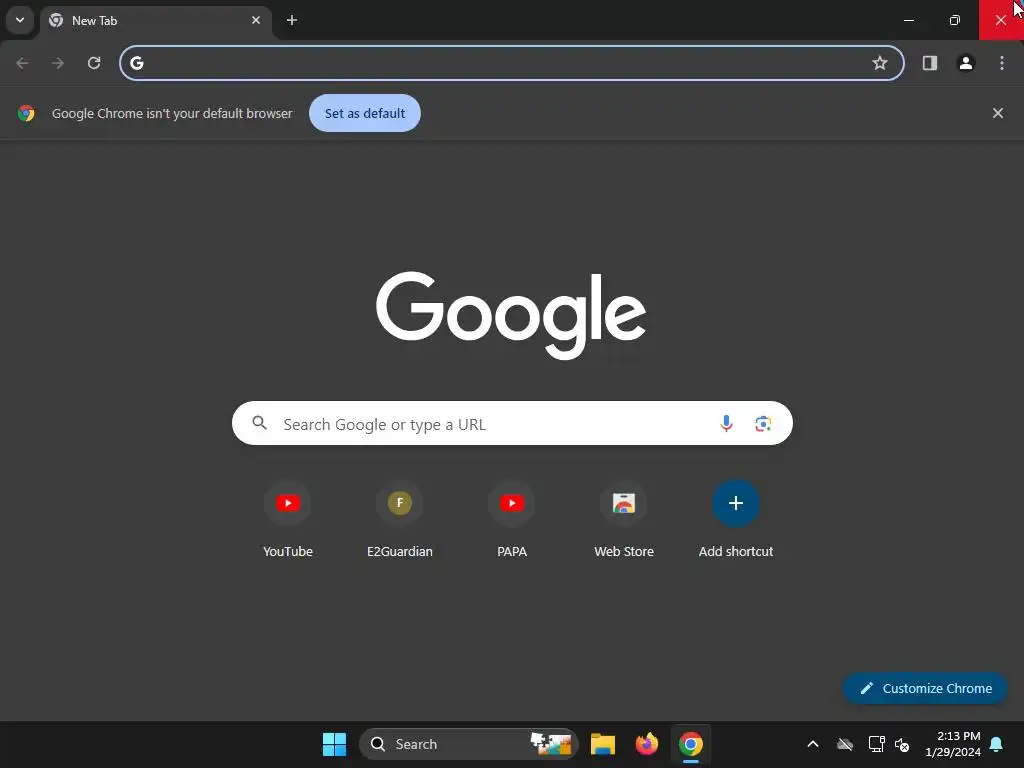
Task: Click the Google icon in the address bar
Action: pos(136,63)
